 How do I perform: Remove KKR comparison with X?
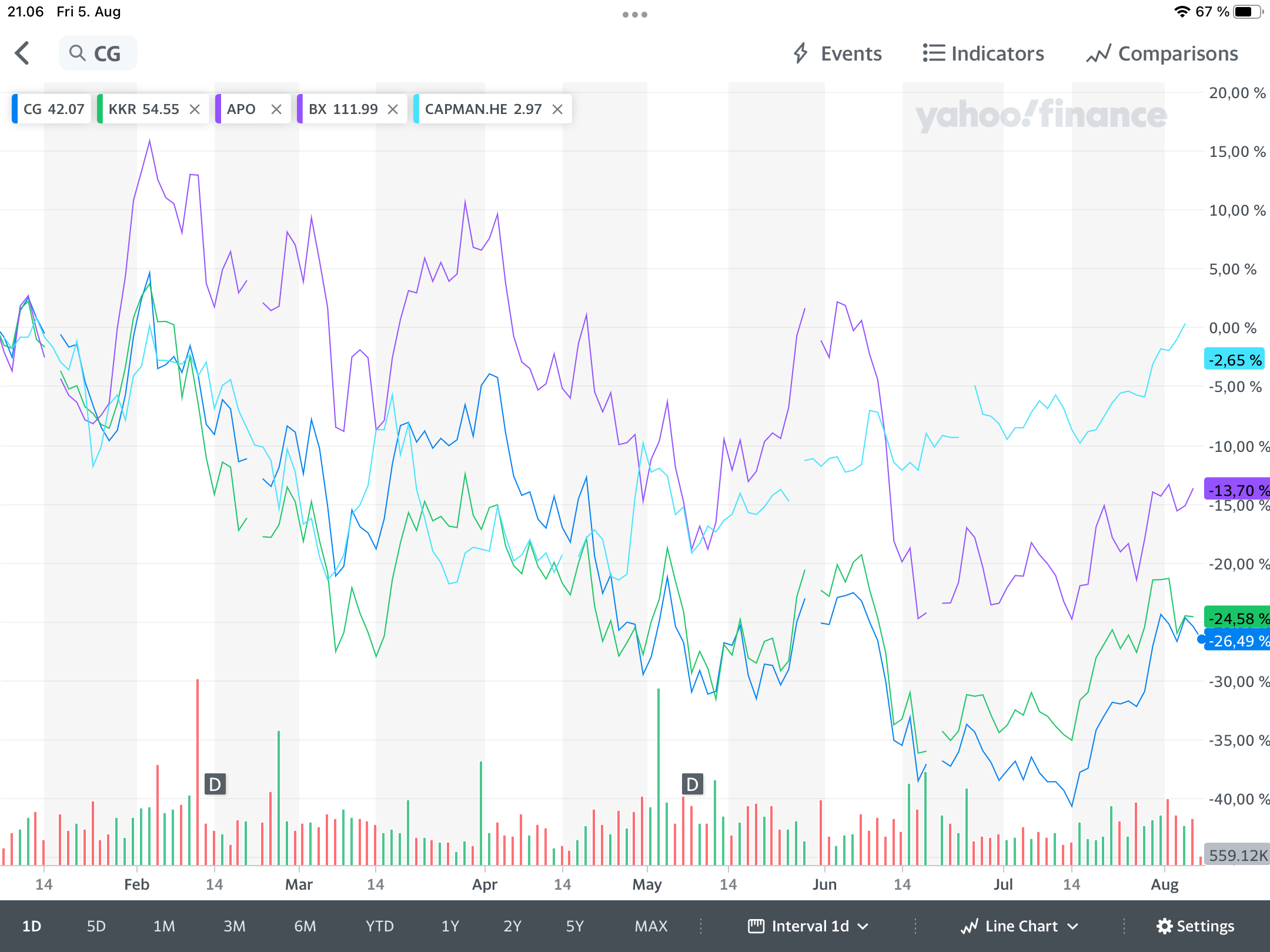(x=195, y=109)
